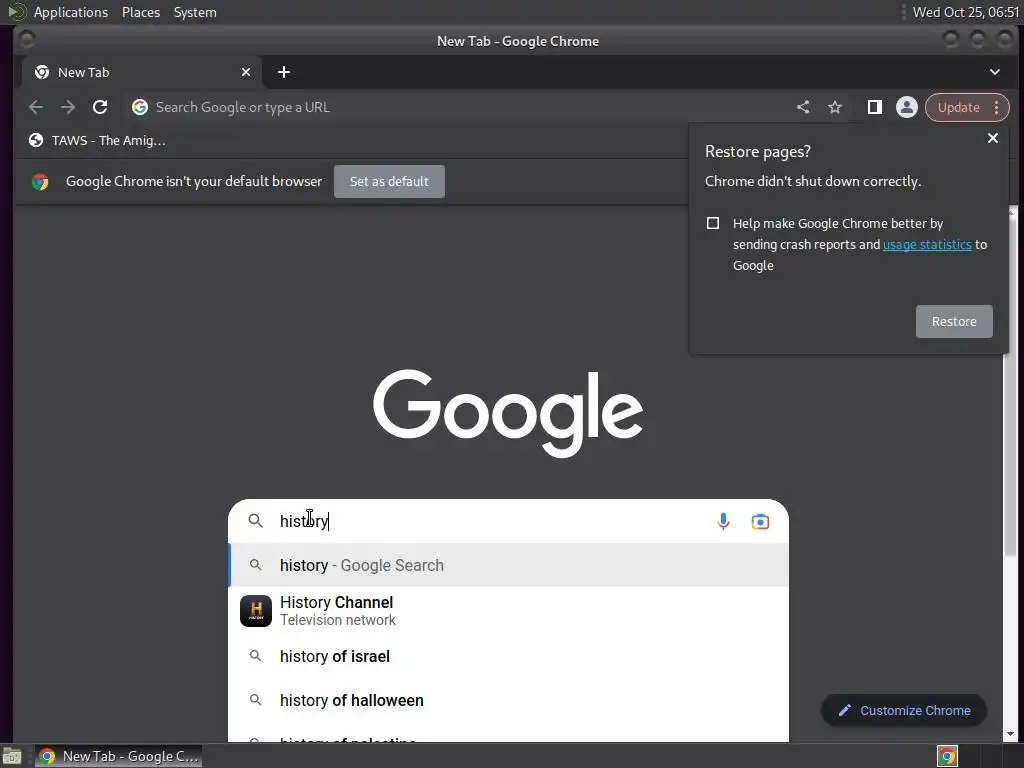Click magnifier icon in Google search box
1024x768 pixels.
pyautogui.click(x=255, y=520)
